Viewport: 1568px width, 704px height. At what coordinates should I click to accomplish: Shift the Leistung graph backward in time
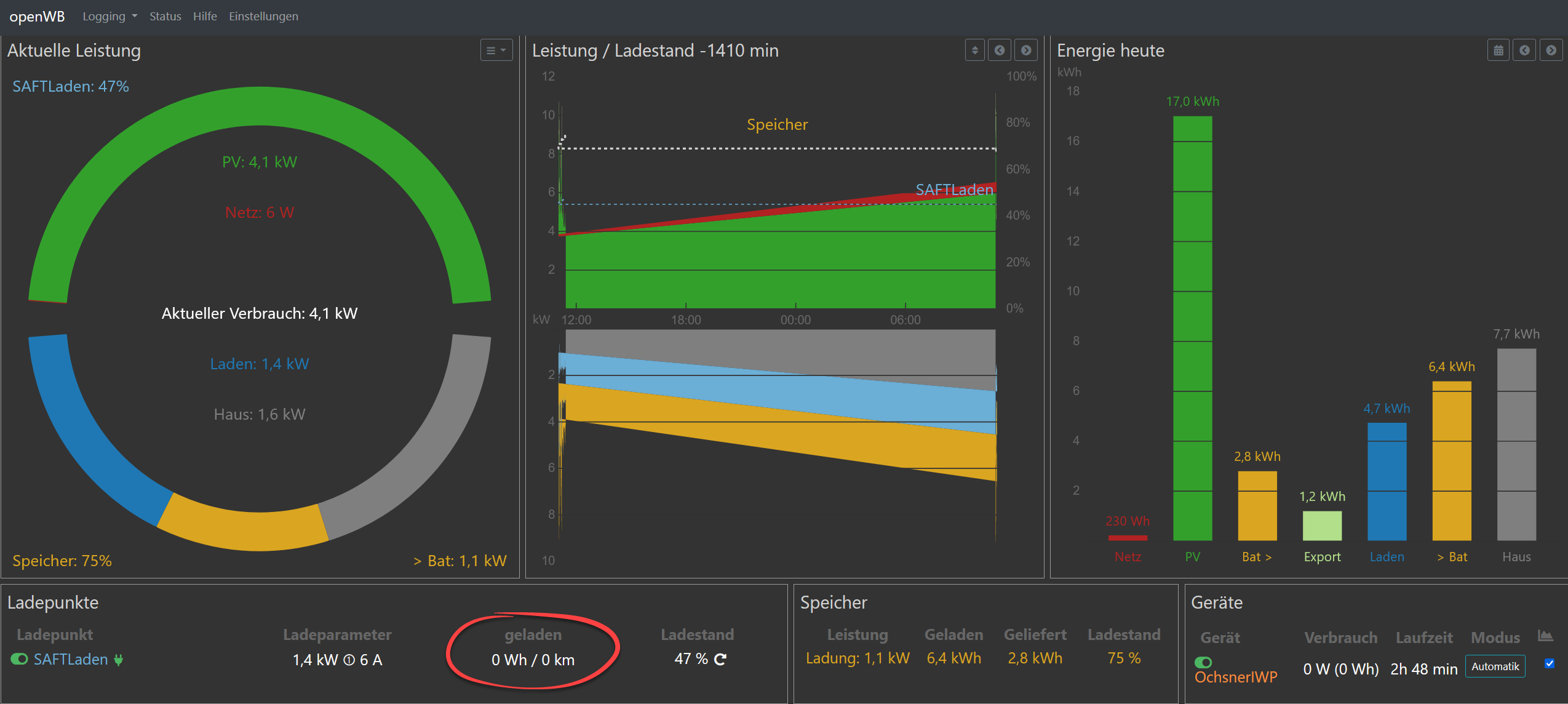click(1000, 50)
